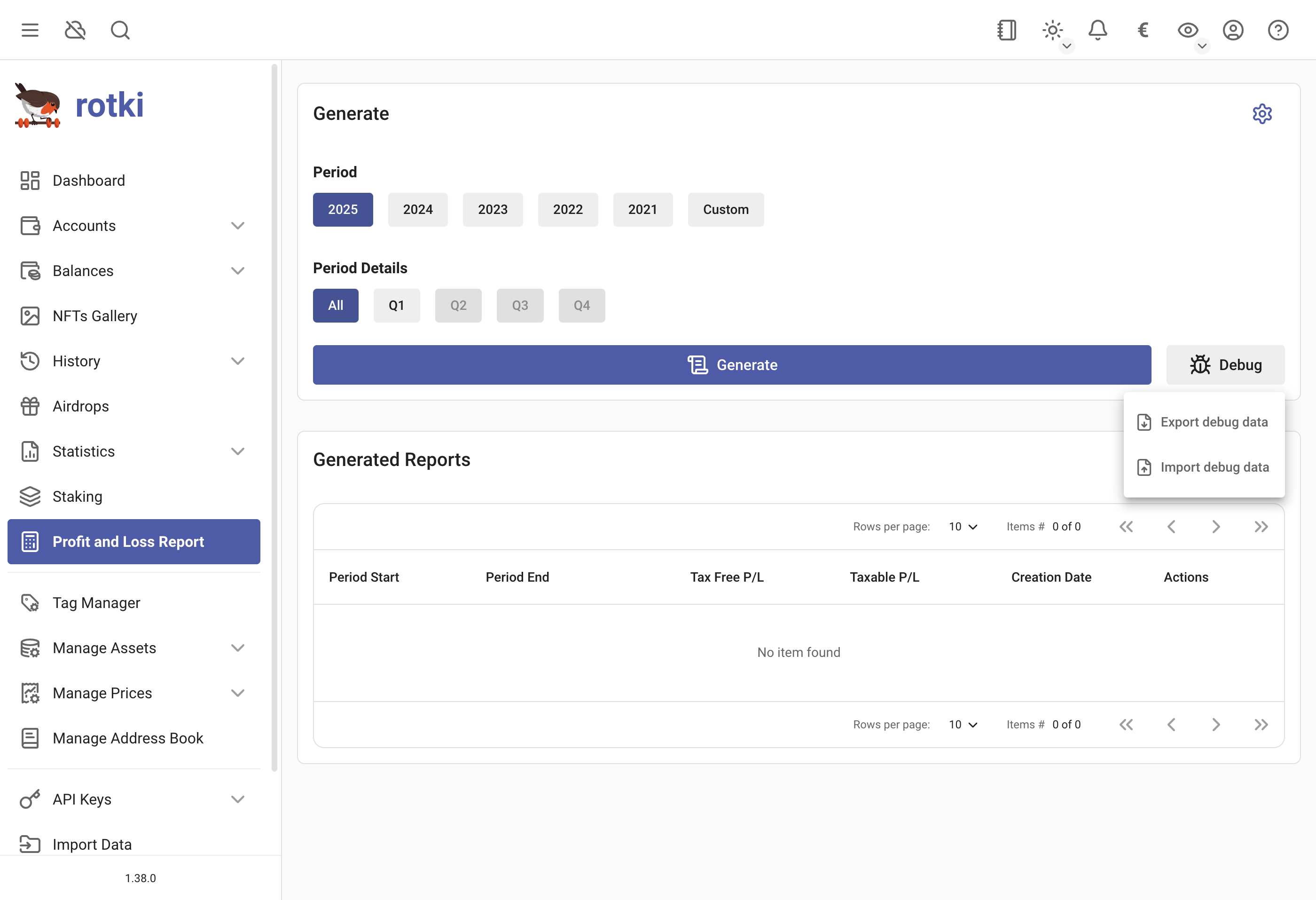Screen dimensions: 1316x900
Task: Open top Rows per page dropdown
Action: 963,527
